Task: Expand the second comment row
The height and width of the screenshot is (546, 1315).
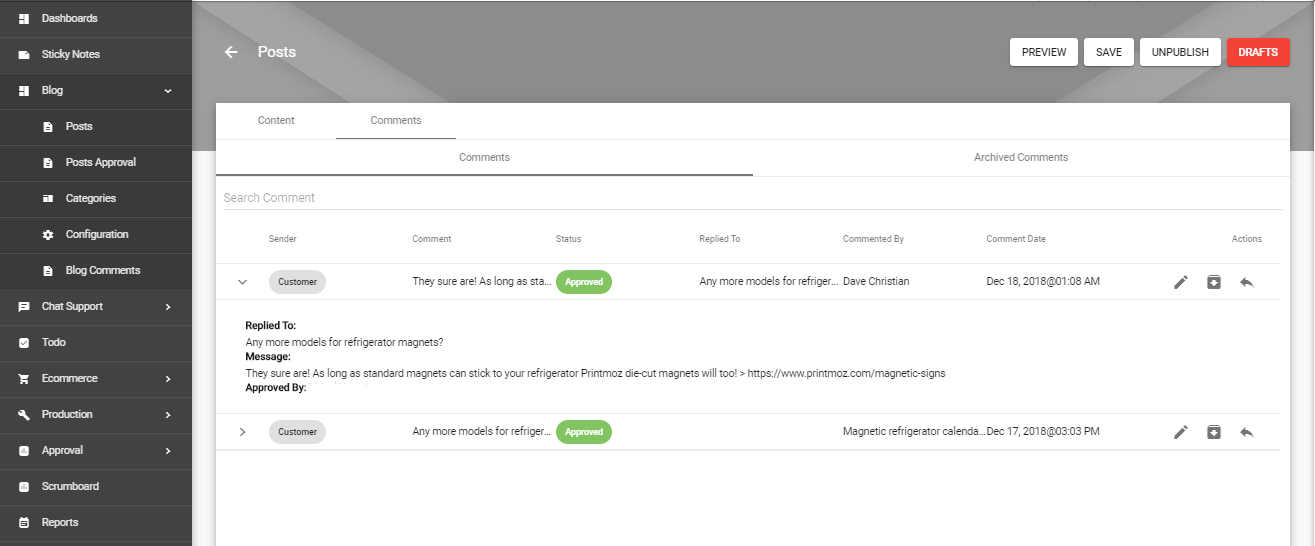Action: [x=242, y=432]
